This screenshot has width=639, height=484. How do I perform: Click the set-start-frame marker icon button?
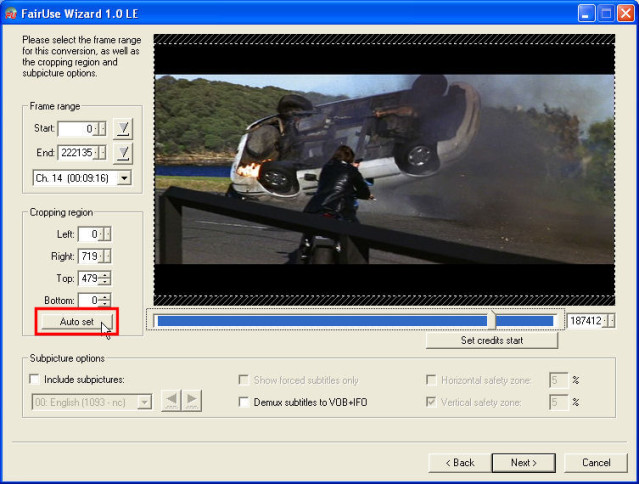point(123,128)
